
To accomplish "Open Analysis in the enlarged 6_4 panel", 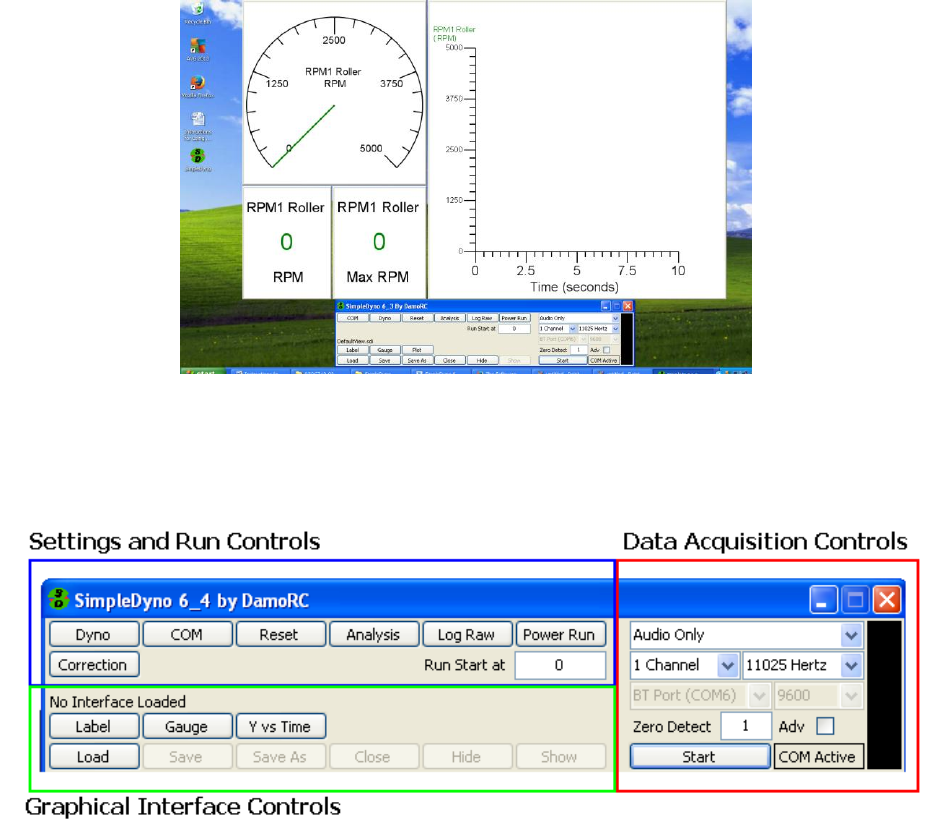I will click(374, 635).
